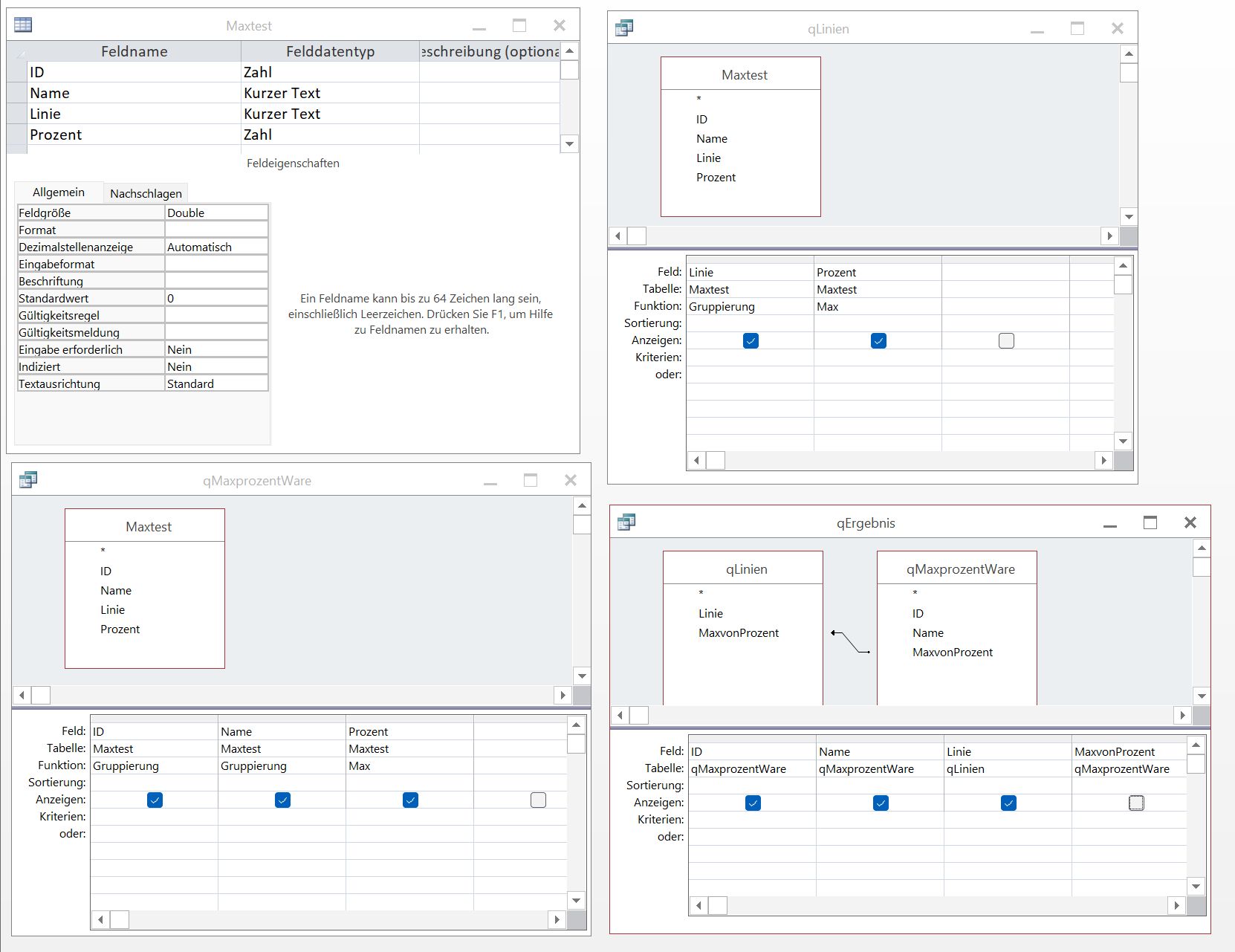
Task: Open Dezimalstellenanzeige Automatisch dropdown
Action: tap(216, 247)
